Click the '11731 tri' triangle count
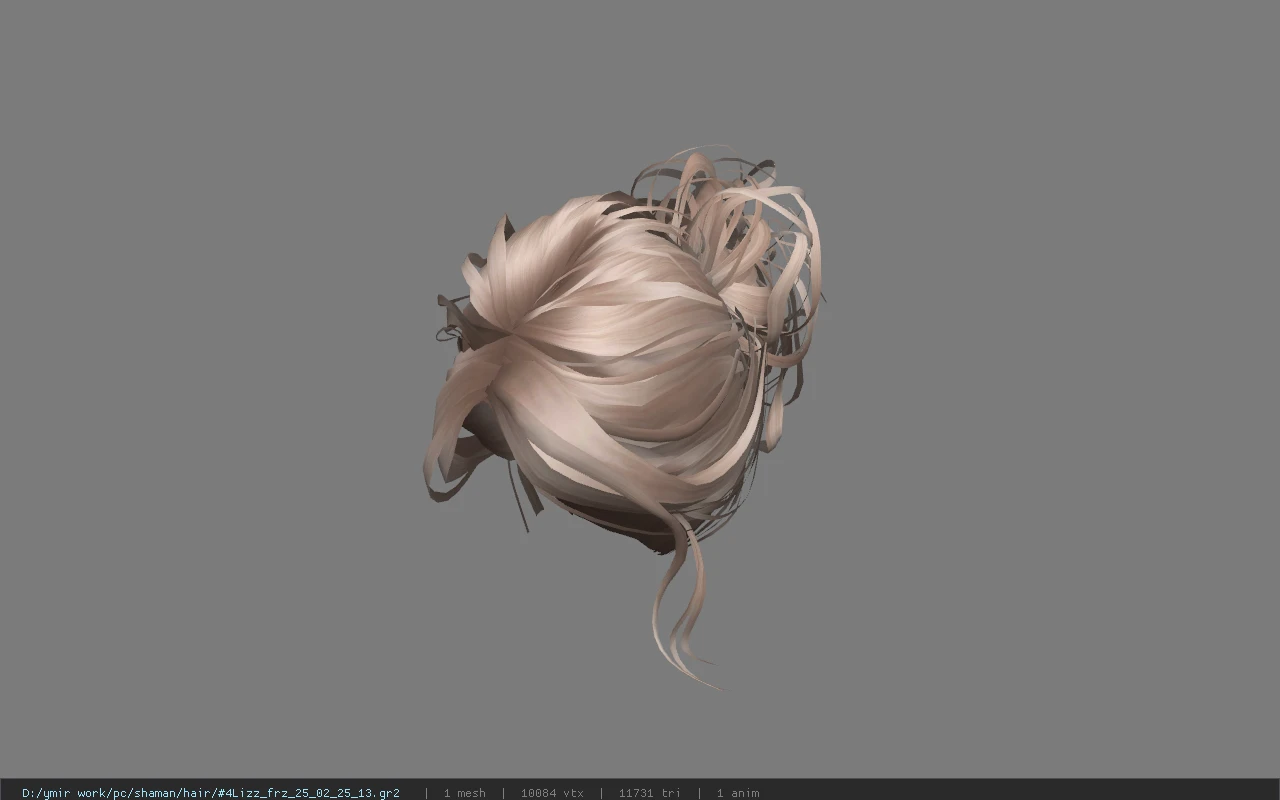This screenshot has width=1280, height=800. coord(649,793)
